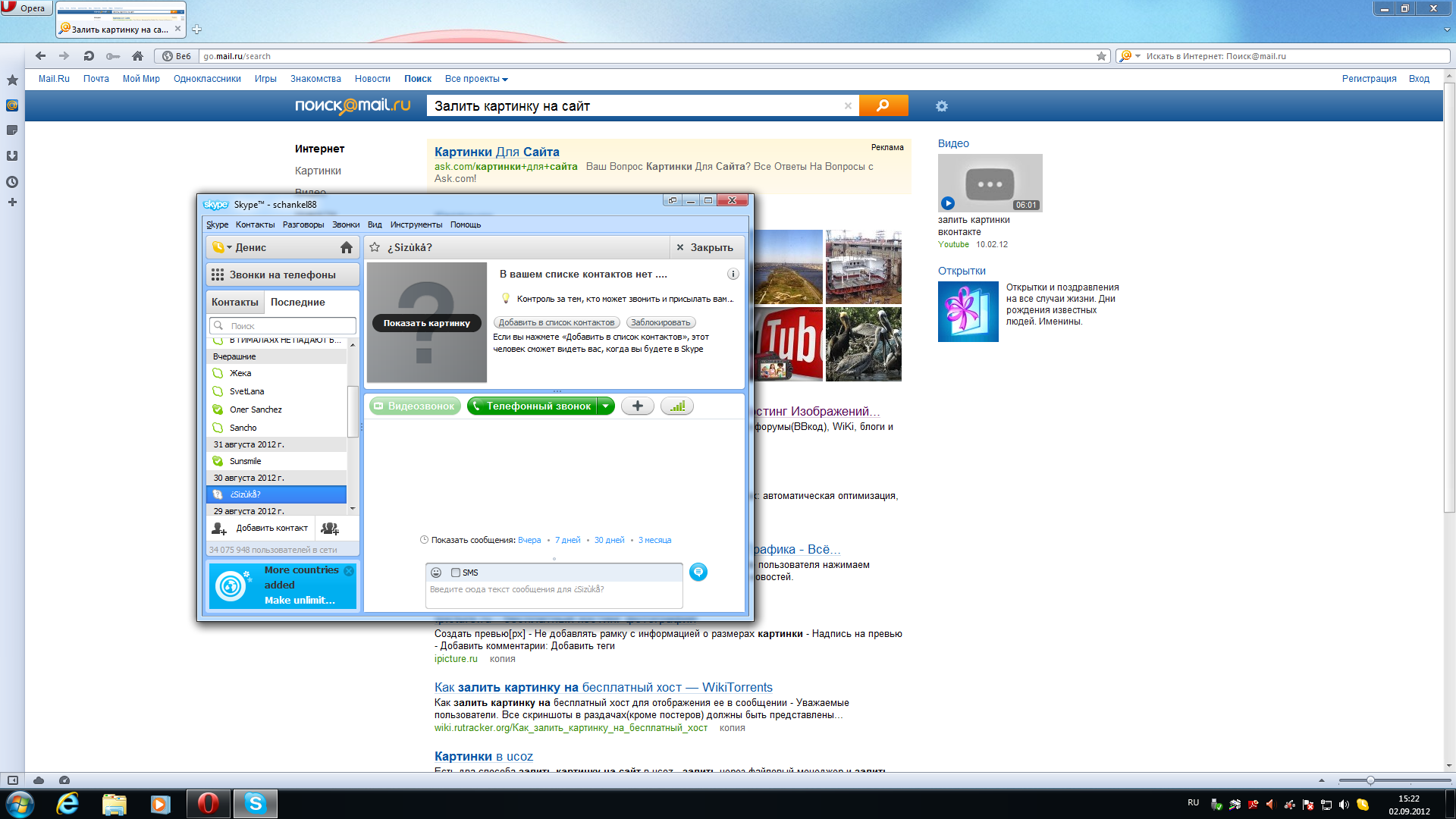Click the Opera zoom slider

[1370, 780]
